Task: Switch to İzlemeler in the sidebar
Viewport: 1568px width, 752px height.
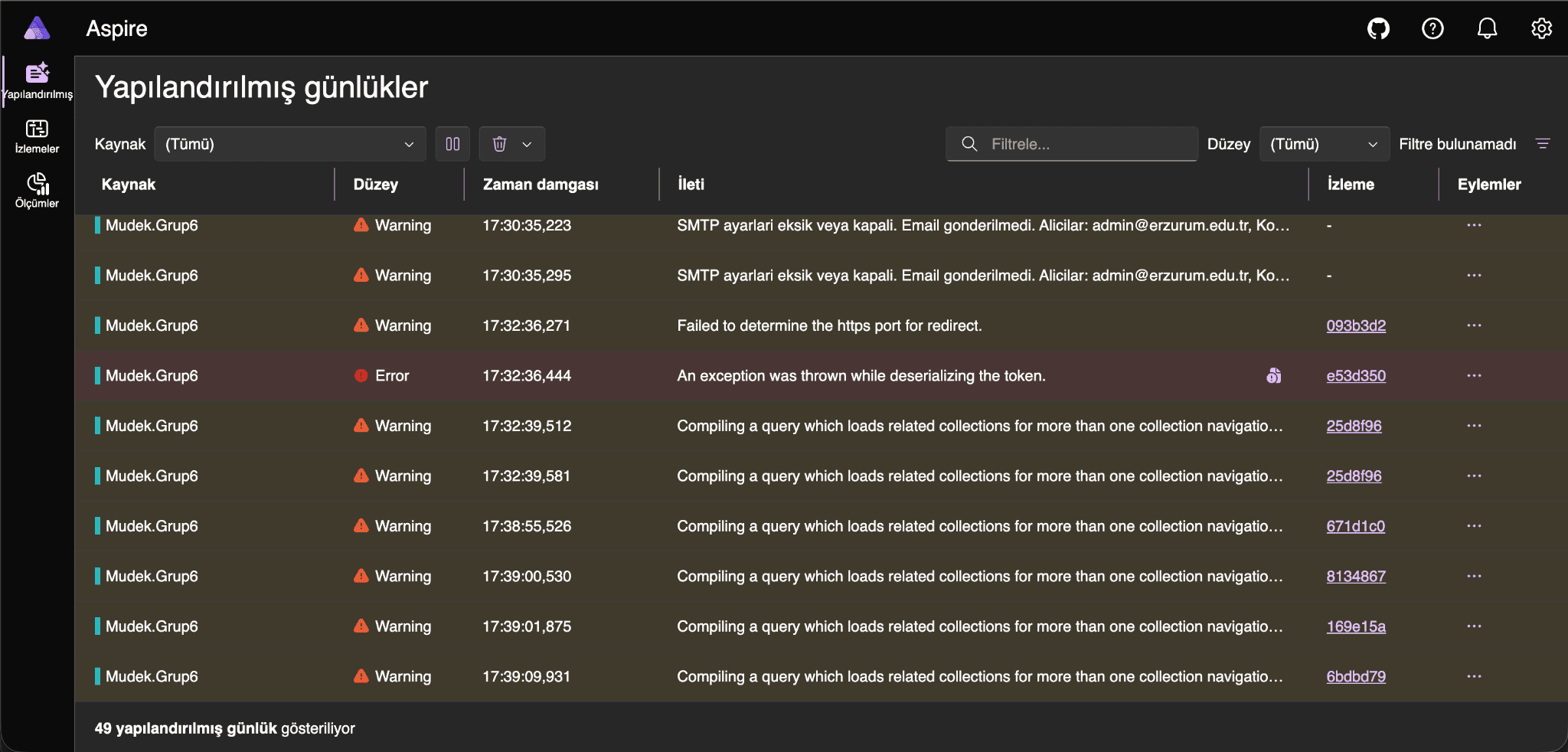Action: point(37,136)
